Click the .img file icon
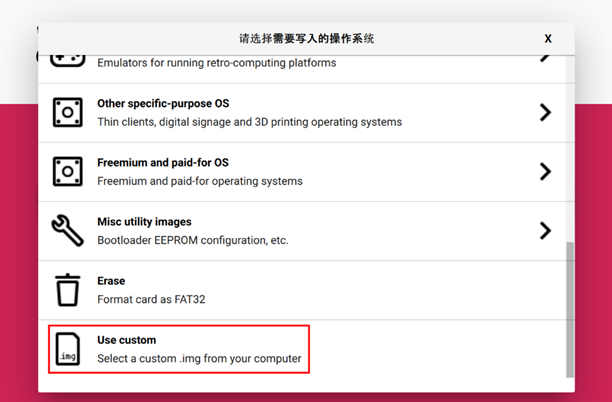The height and width of the screenshot is (402, 612). pyautogui.click(x=67, y=349)
